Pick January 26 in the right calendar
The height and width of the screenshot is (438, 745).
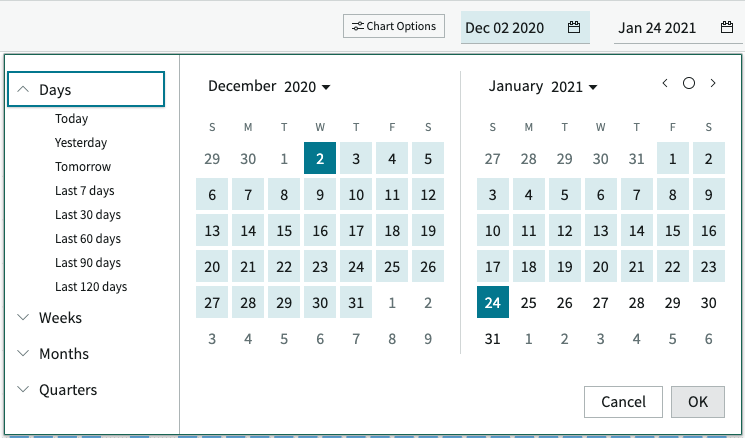[x=564, y=302]
